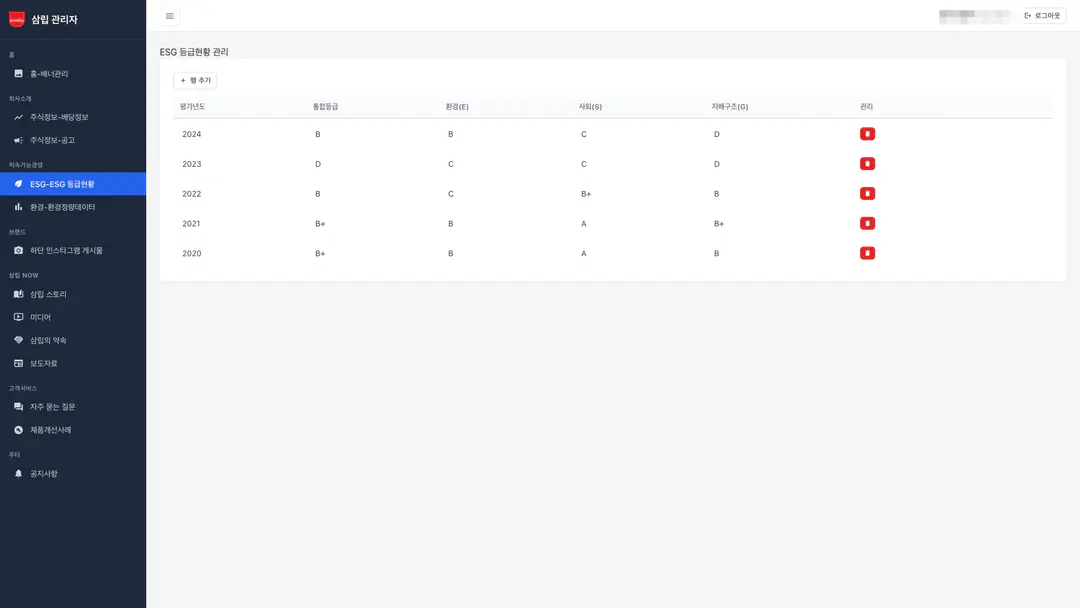Click the 사회(S) column header
Image resolution: width=1080 pixels, height=608 pixels.
click(x=590, y=107)
